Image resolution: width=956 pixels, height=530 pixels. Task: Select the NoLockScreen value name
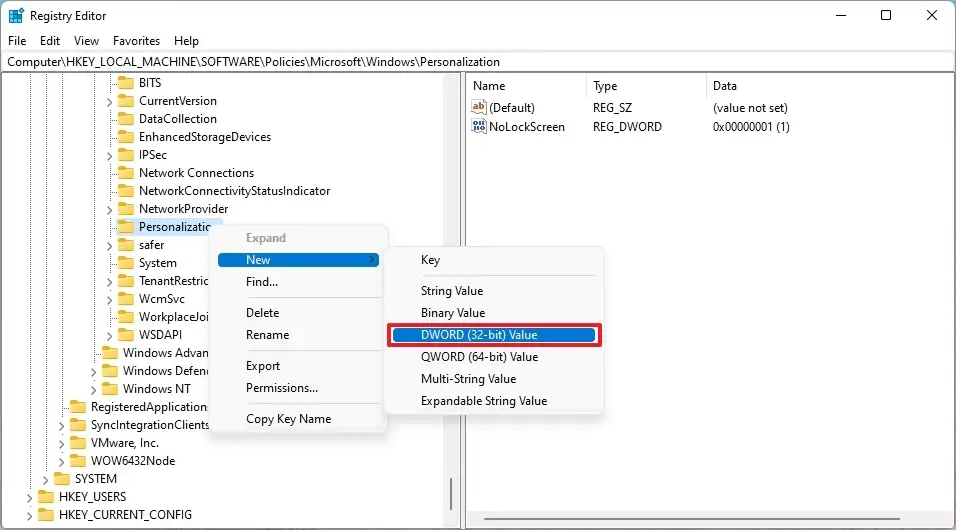(x=527, y=127)
